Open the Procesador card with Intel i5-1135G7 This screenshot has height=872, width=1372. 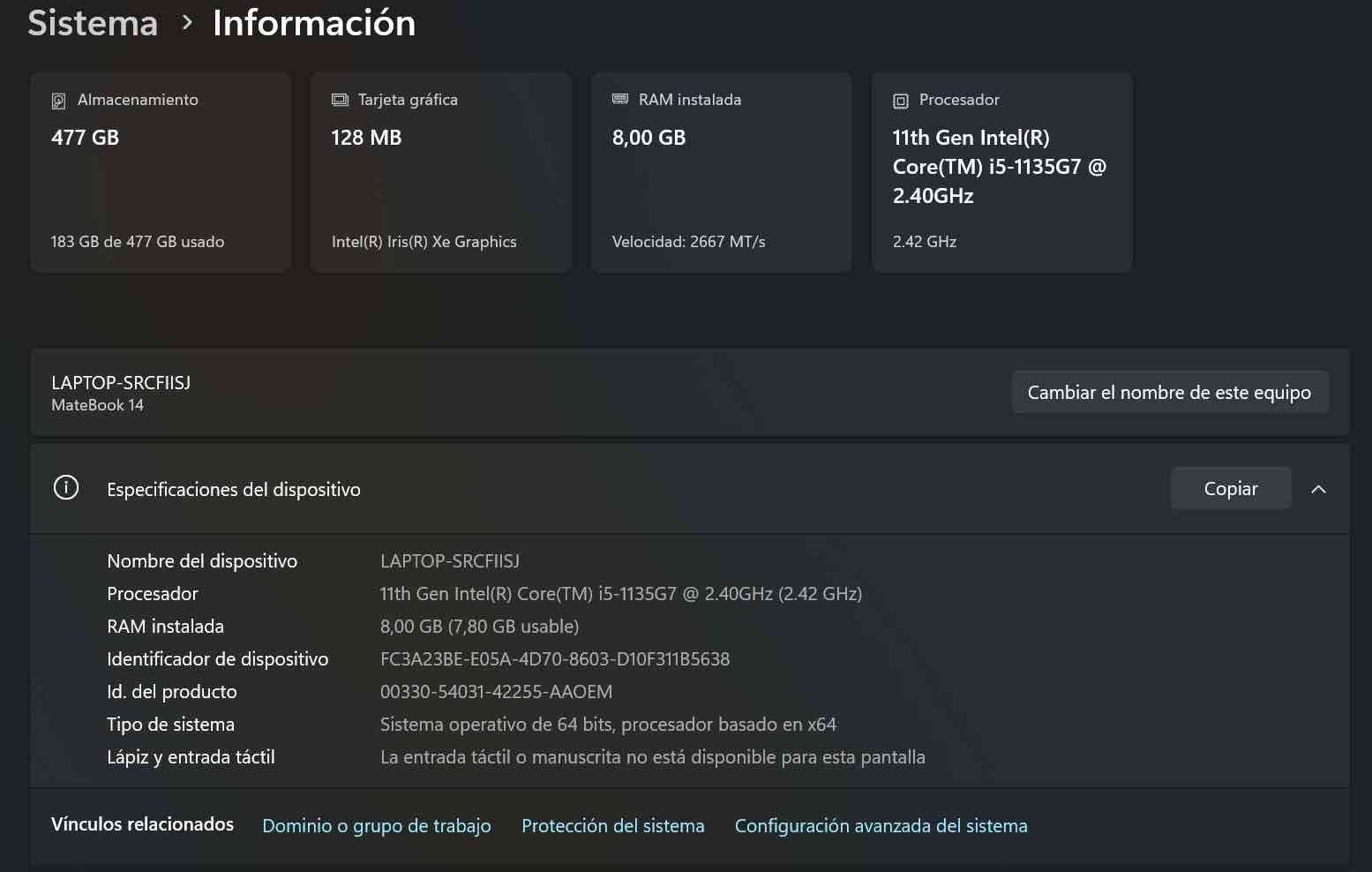1001,172
